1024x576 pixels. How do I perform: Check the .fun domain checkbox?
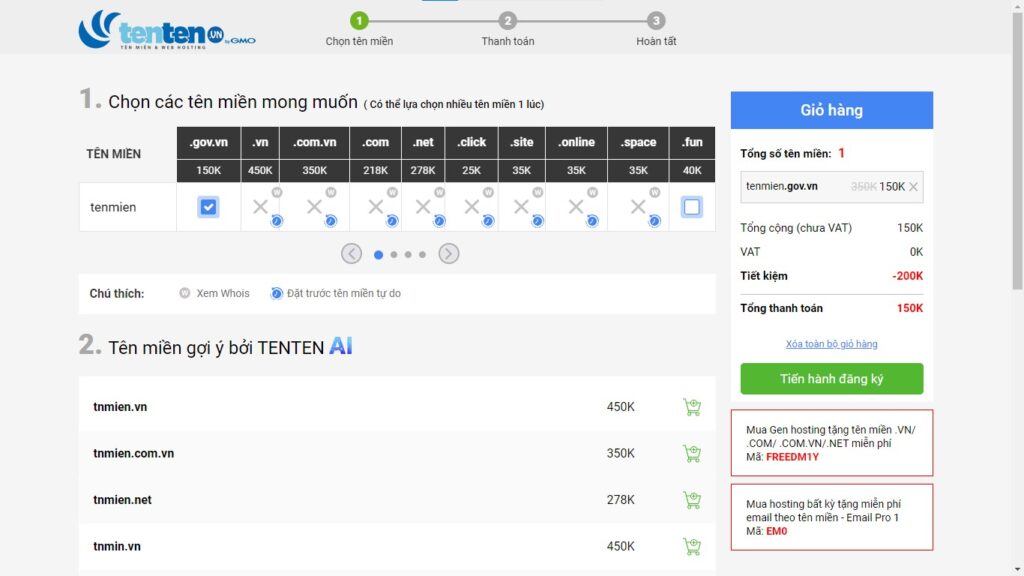coord(691,207)
